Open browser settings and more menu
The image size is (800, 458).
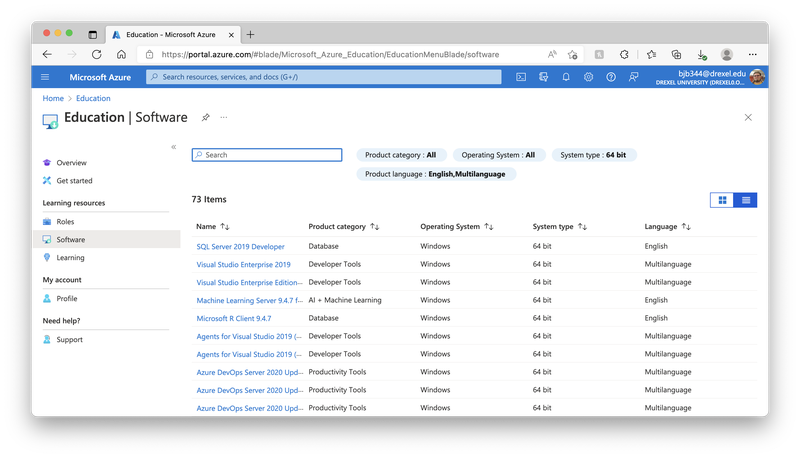click(753, 55)
